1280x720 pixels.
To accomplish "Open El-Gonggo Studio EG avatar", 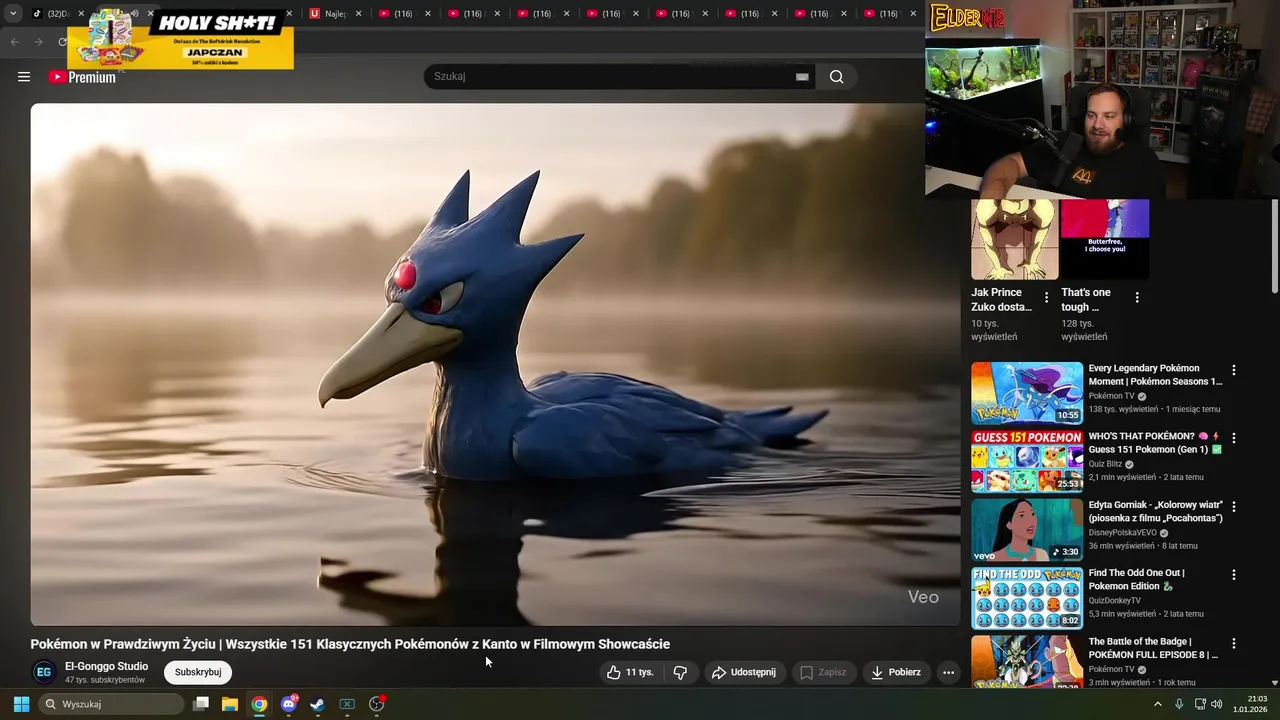I will [x=44, y=672].
